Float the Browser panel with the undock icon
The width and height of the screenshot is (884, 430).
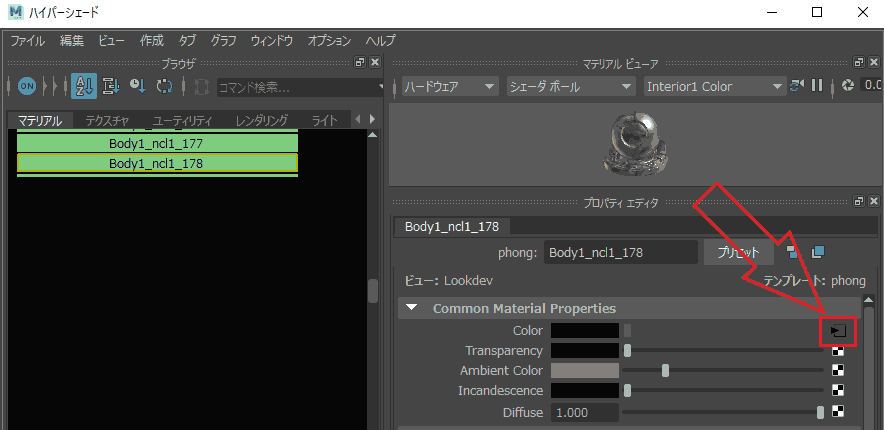pos(360,62)
